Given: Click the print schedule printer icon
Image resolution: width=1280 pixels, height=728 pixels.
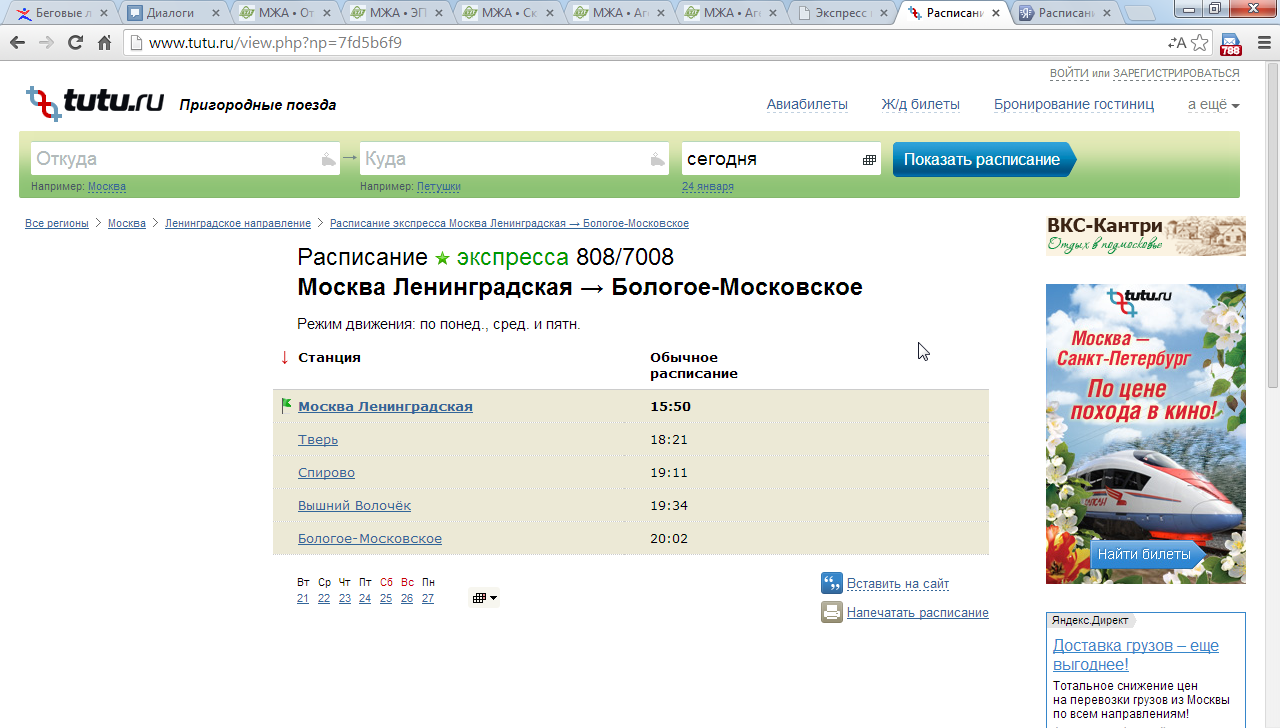Looking at the screenshot, I should click(x=832, y=612).
